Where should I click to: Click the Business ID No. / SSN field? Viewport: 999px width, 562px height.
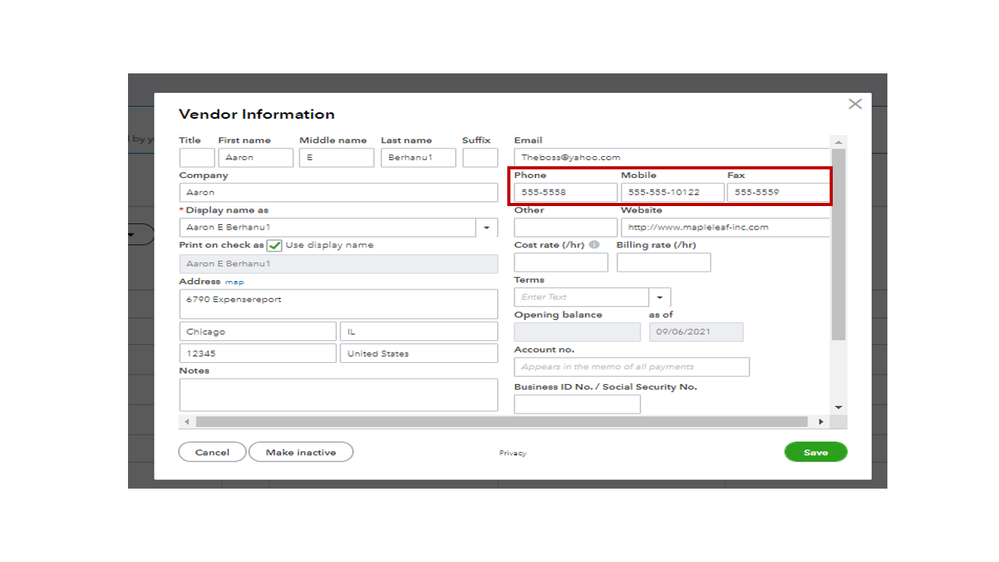(577, 404)
